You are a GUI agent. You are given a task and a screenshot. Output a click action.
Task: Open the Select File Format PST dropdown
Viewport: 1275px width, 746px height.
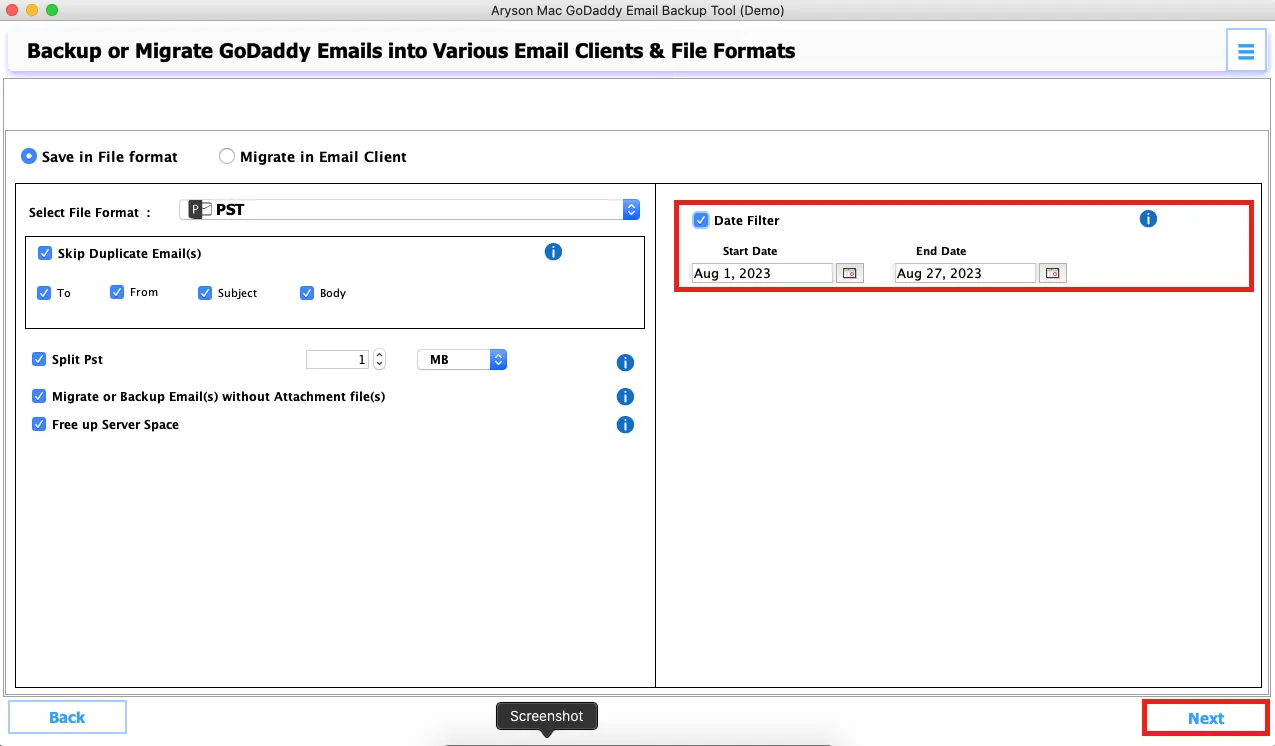(409, 210)
